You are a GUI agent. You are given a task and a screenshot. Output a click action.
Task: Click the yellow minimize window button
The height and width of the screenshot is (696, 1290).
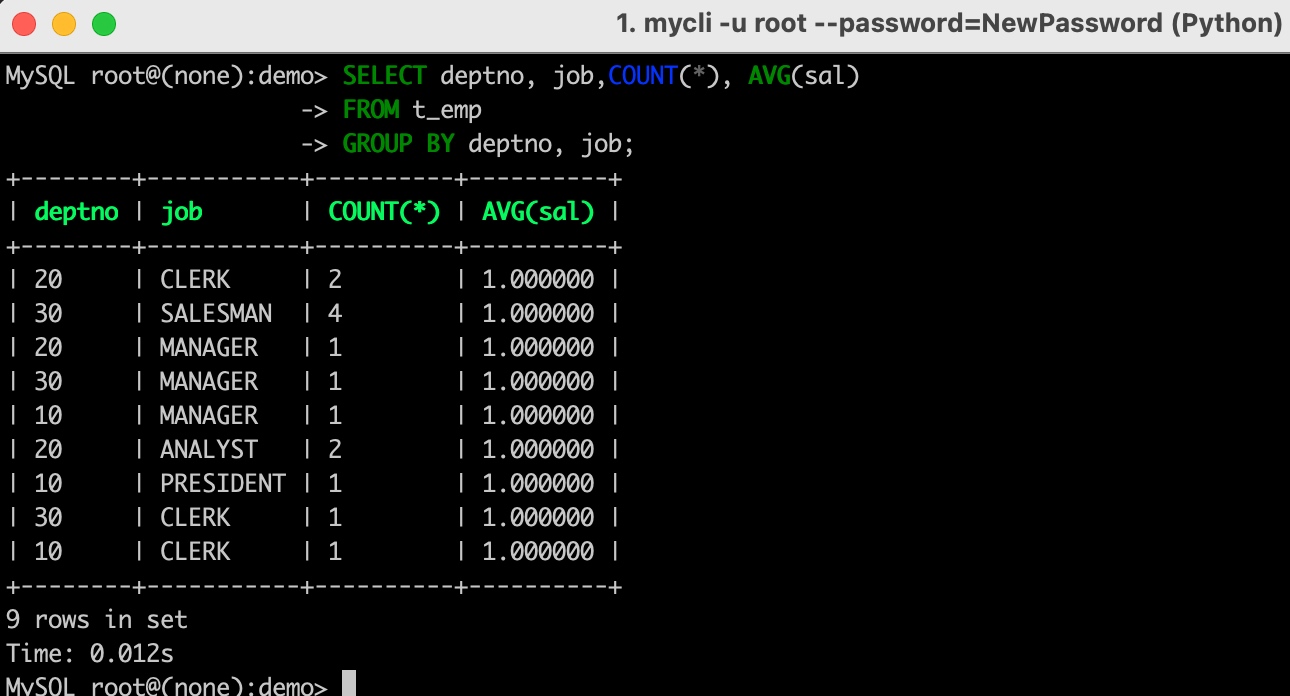click(x=64, y=23)
